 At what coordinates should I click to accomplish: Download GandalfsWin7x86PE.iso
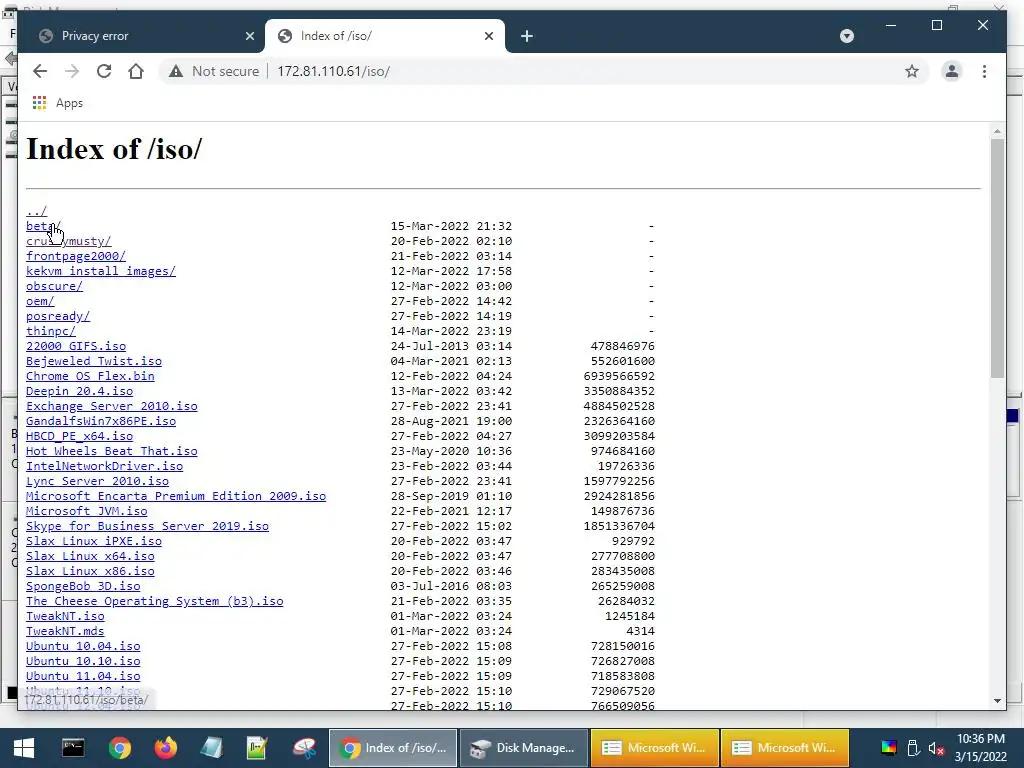tap(101, 421)
